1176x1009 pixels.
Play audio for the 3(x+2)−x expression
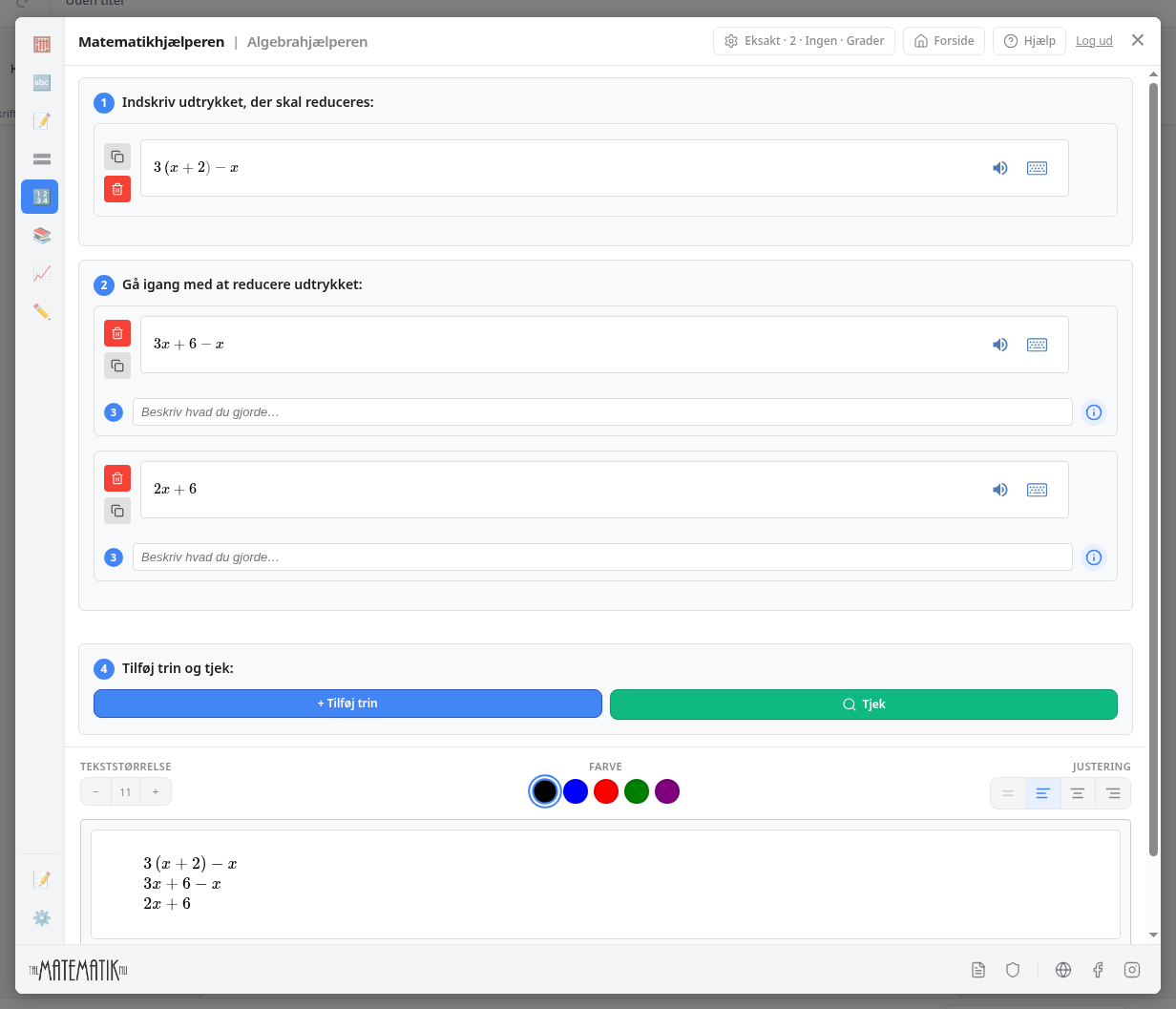click(1000, 168)
